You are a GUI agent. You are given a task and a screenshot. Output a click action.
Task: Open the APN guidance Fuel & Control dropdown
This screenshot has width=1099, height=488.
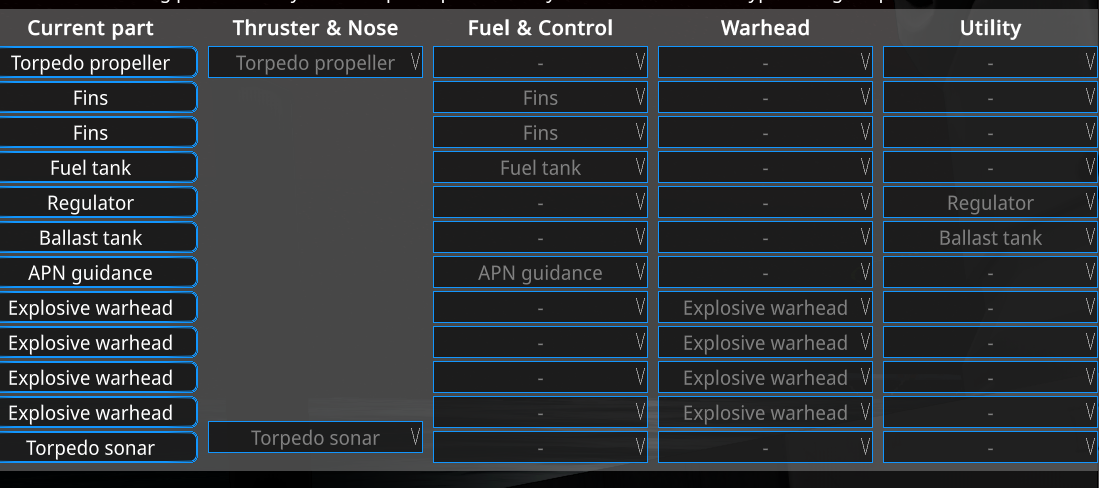pyautogui.click(x=540, y=273)
